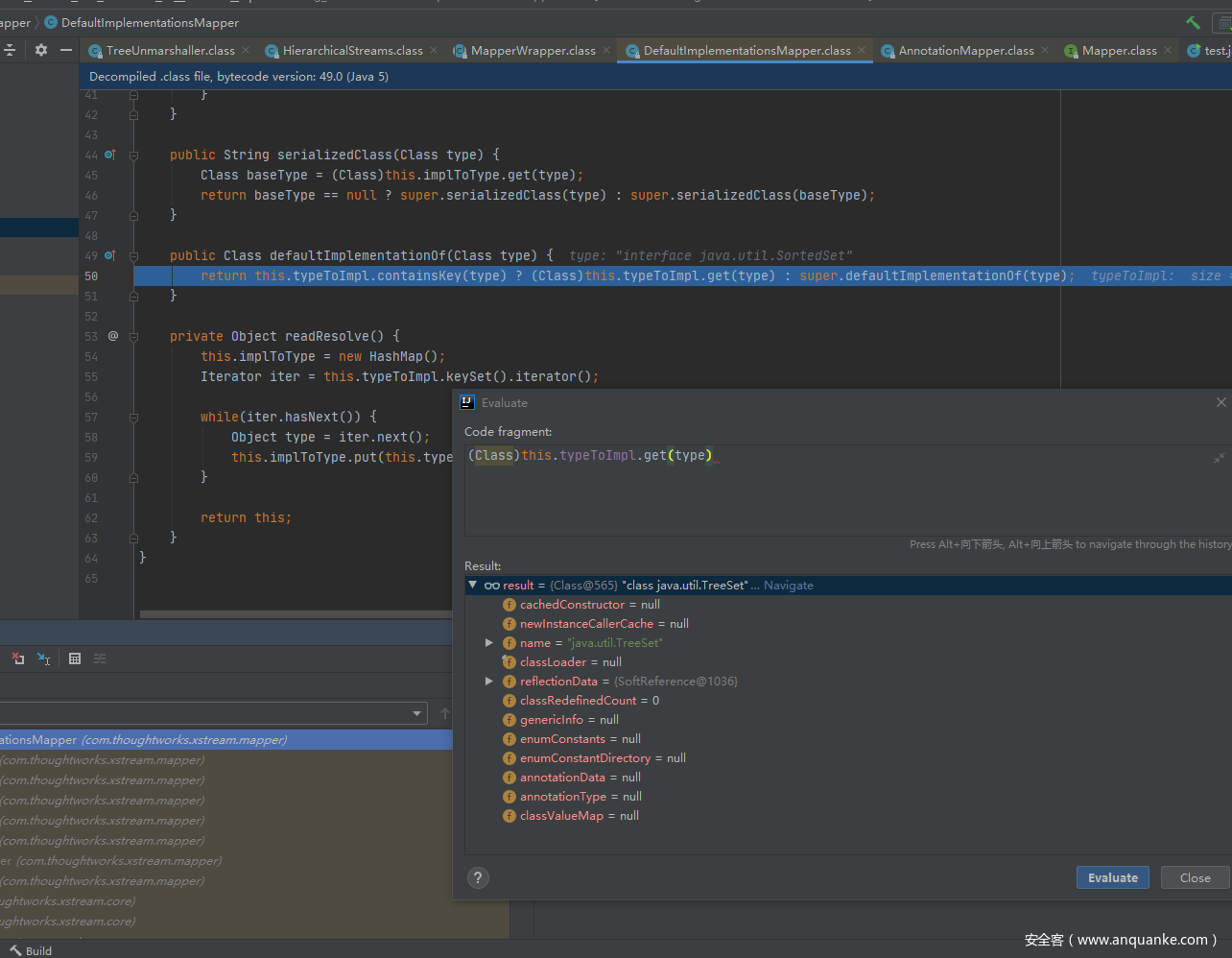Expand the name field node

coord(489,643)
